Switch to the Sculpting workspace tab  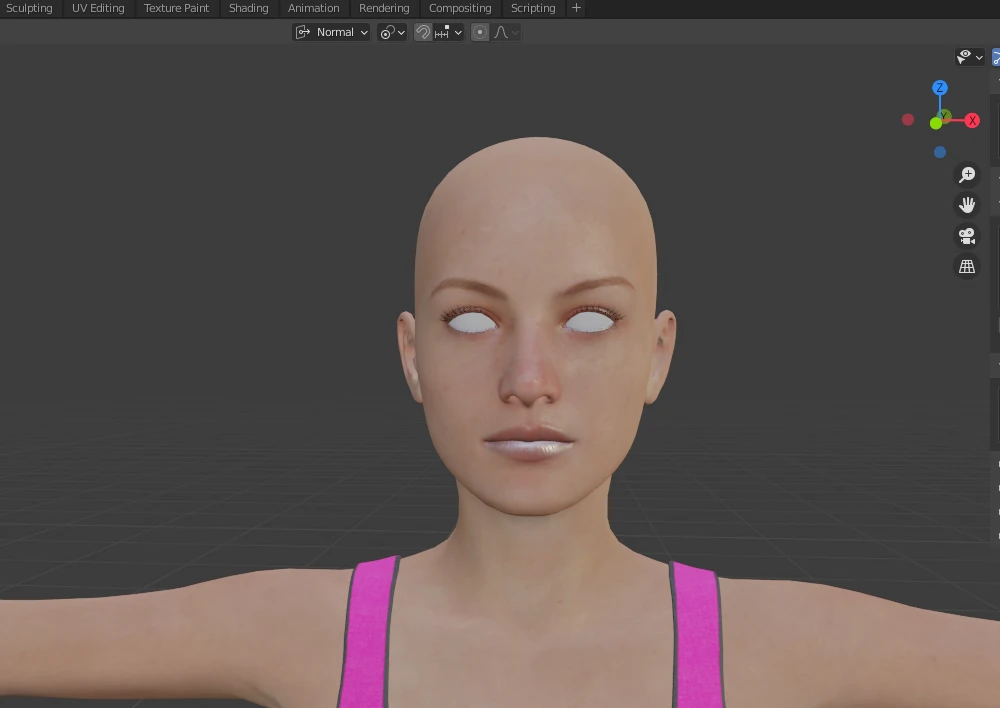(29, 8)
